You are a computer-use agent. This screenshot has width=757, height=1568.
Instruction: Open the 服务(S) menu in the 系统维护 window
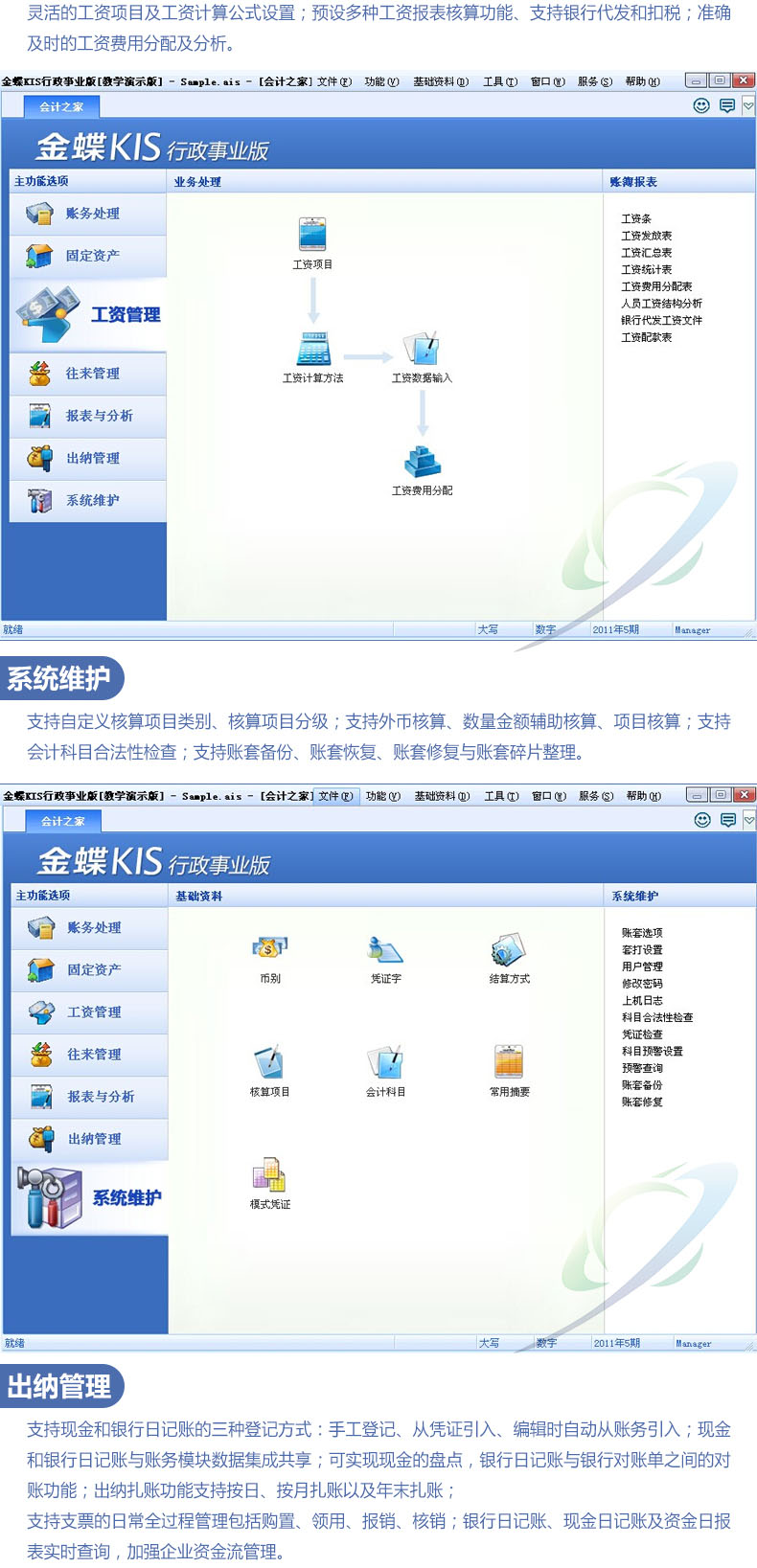[596, 796]
